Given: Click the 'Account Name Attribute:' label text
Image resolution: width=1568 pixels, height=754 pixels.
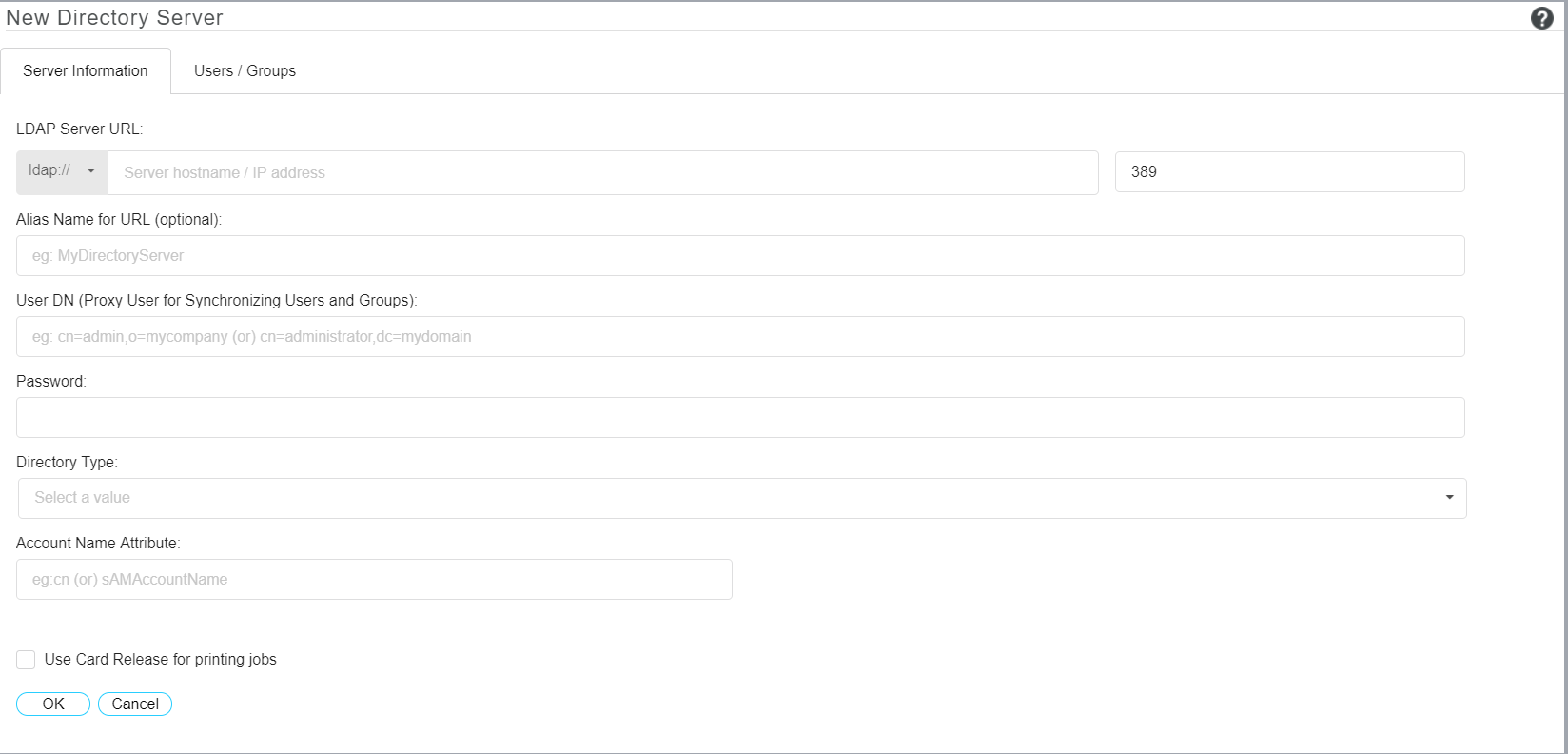Looking at the screenshot, I should pyautogui.click(x=98, y=543).
